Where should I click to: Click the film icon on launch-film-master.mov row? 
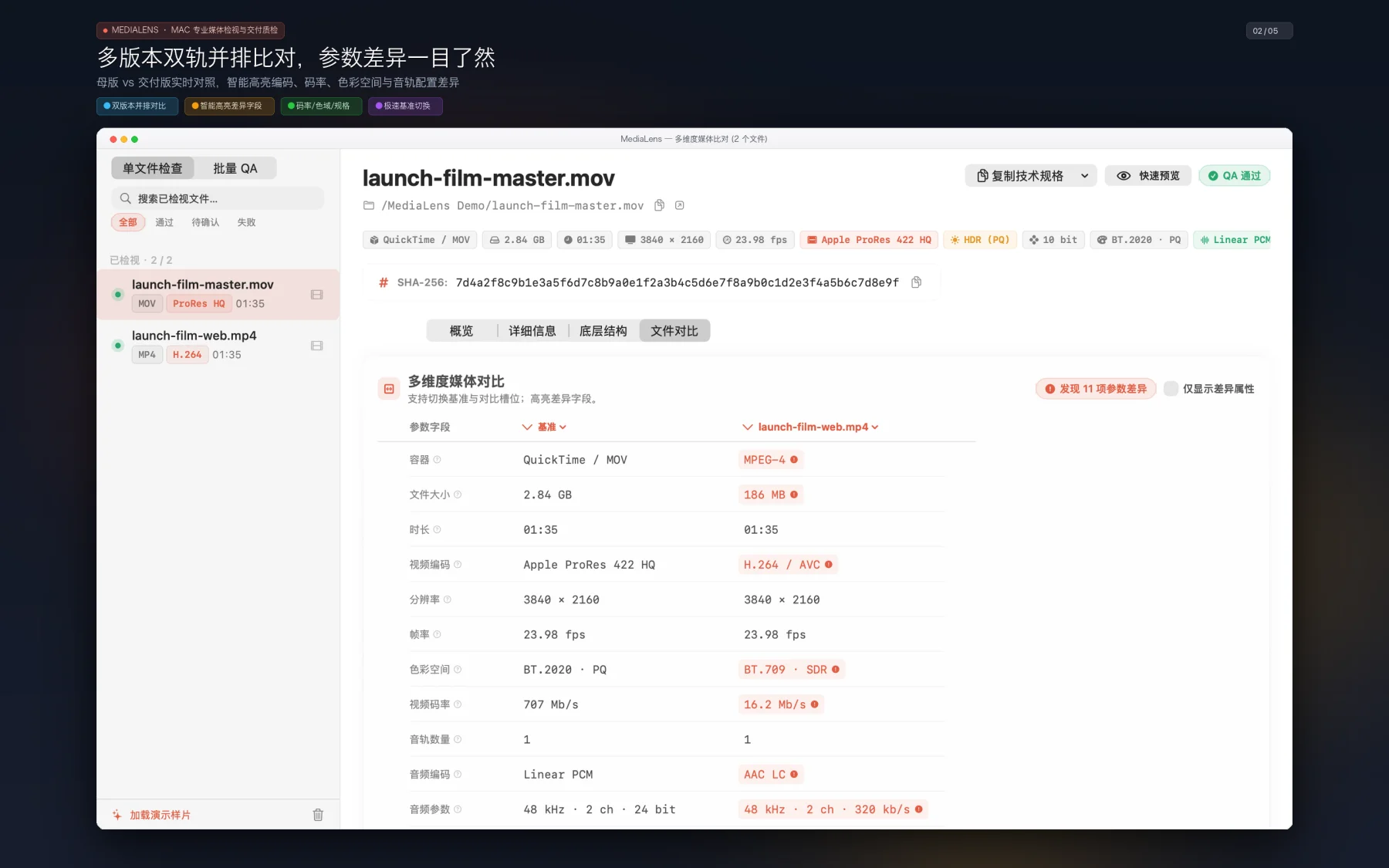tap(316, 295)
